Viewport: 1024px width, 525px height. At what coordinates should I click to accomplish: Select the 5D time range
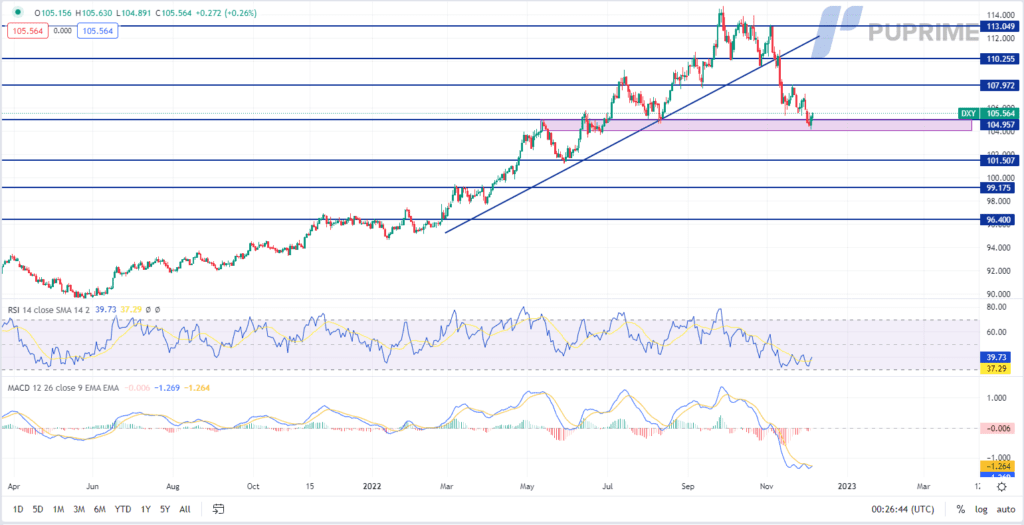click(38, 509)
